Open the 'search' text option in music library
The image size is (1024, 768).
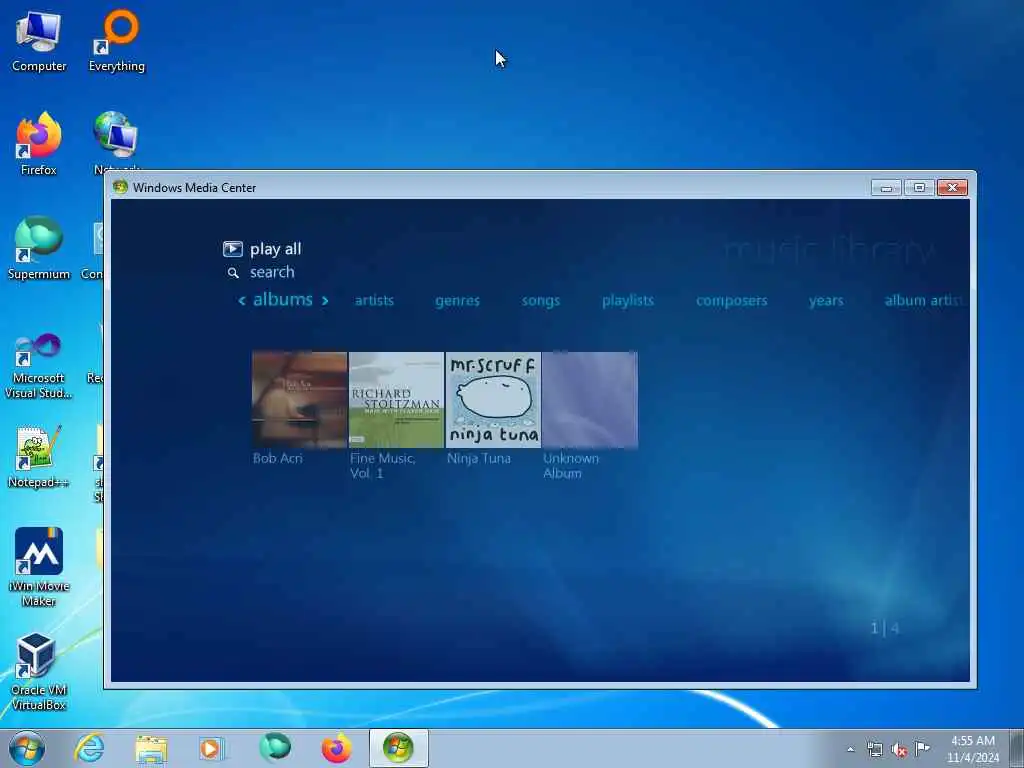click(272, 272)
